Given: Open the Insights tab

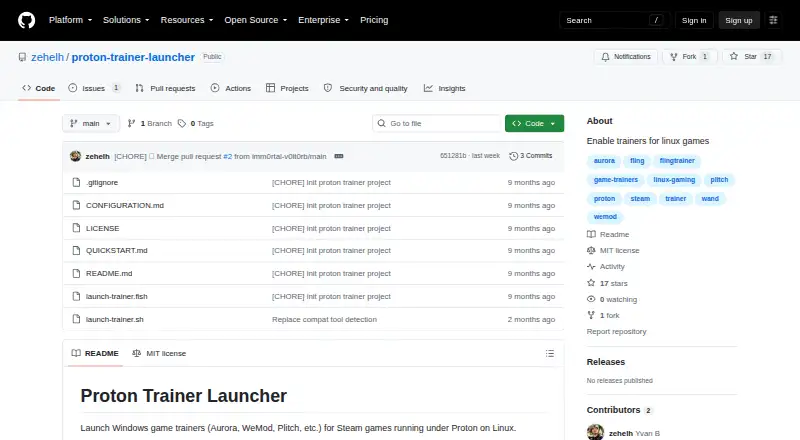Looking at the screenshot, I should pyautogui.click(x=444, y=88).
